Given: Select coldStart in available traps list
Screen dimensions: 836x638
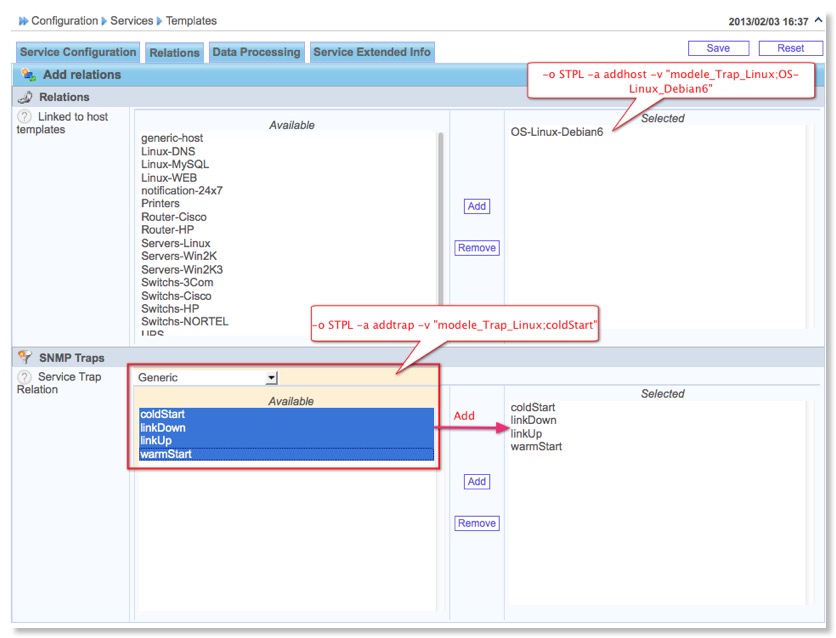Looking at the screenshot, I should point(163,414).
